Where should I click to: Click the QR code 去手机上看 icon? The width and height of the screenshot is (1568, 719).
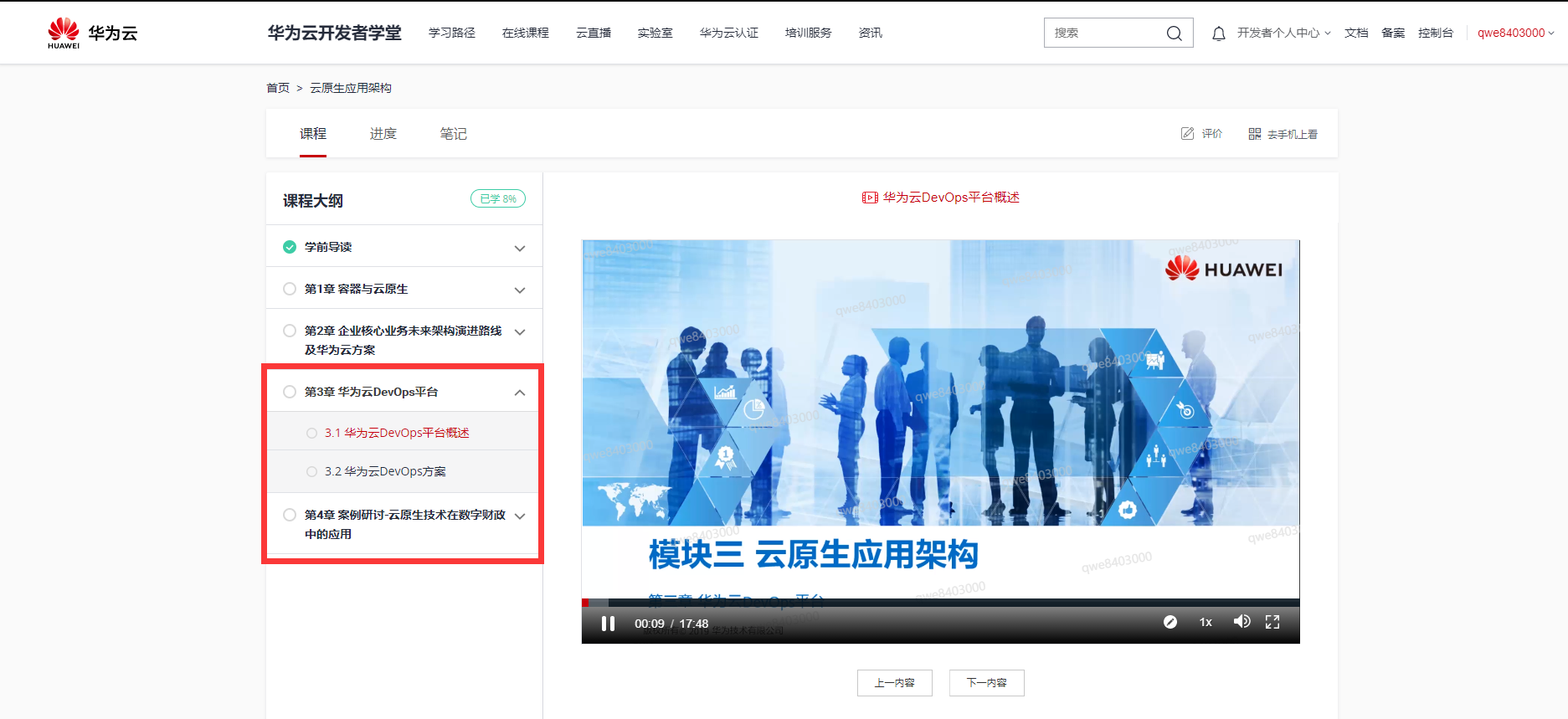tap(1254, 134)
